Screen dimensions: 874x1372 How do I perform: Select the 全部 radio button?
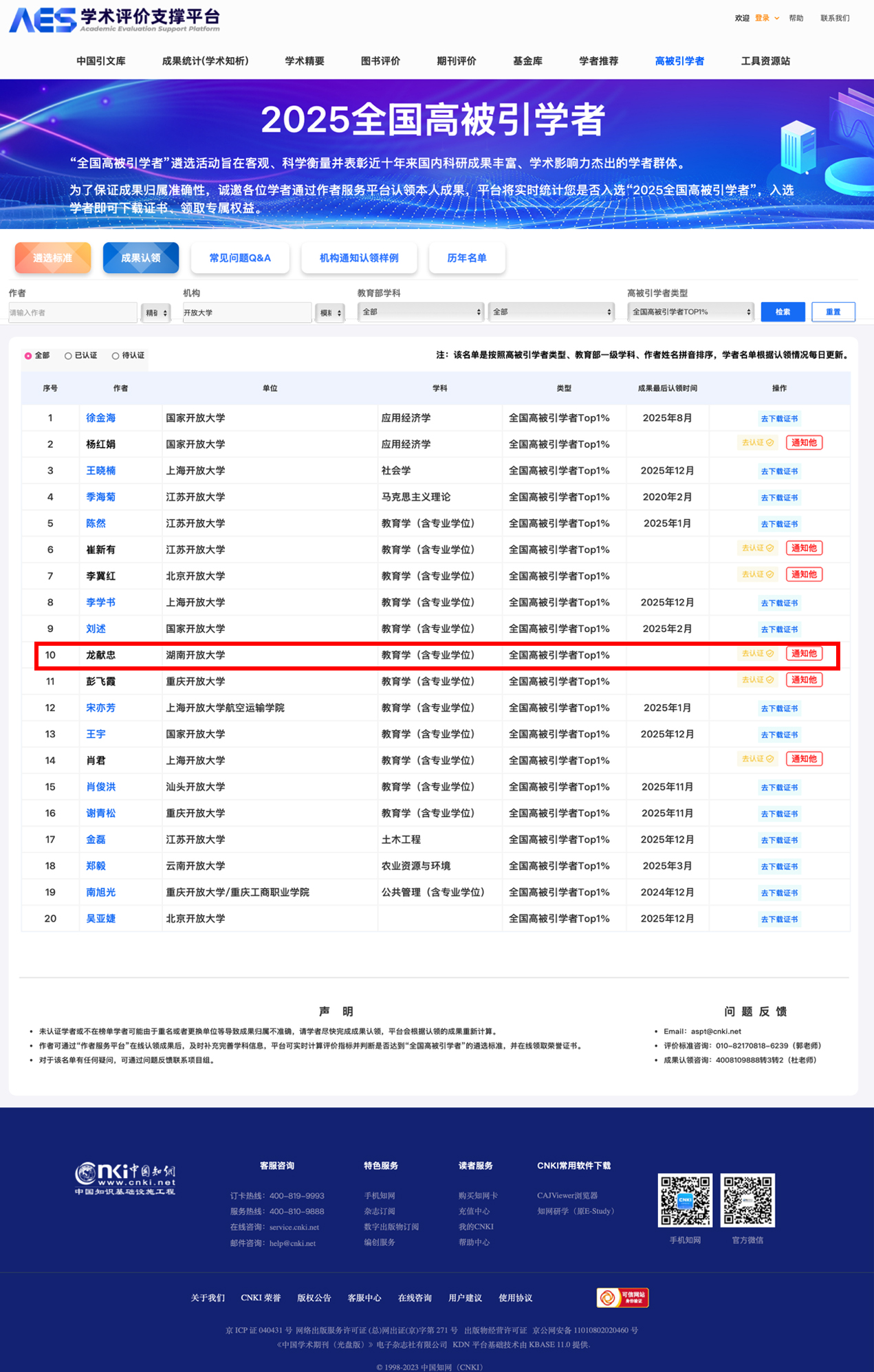coord(28,356)
